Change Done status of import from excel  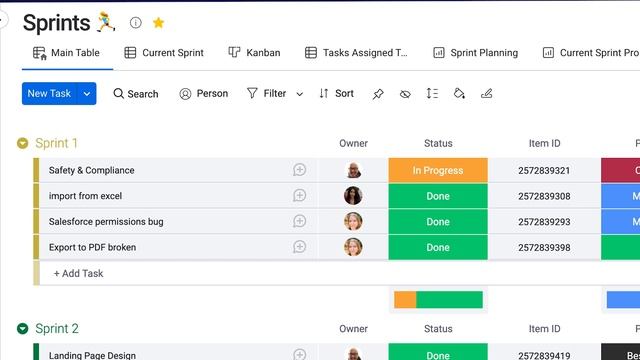(438, 196)
